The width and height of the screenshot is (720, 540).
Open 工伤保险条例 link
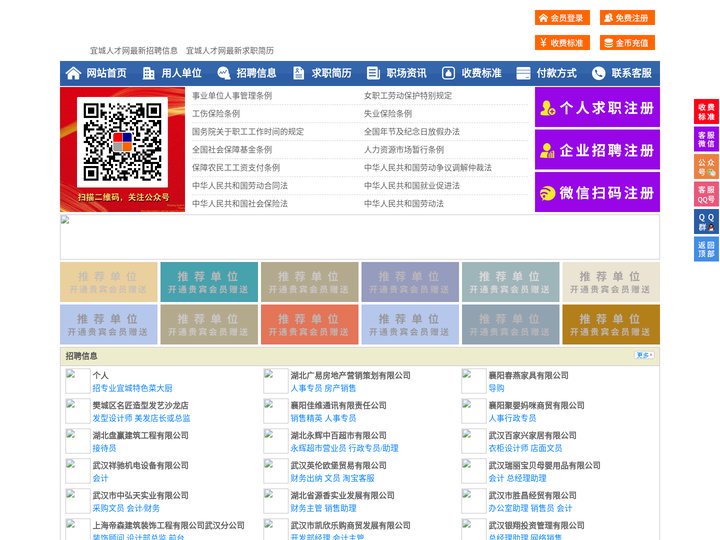[x=216, y=113]
